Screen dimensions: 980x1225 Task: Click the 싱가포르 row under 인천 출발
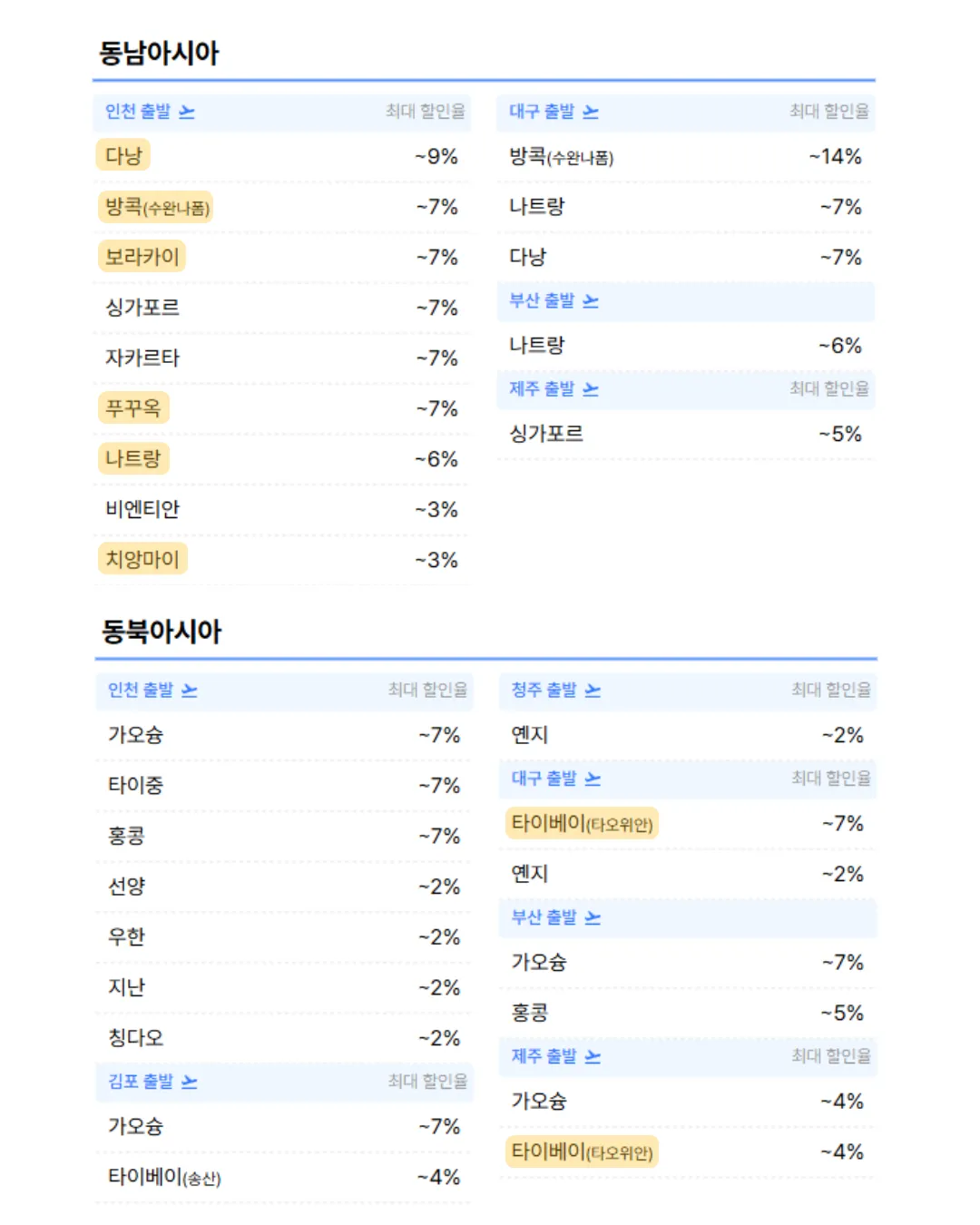click(x=282, y=308)
